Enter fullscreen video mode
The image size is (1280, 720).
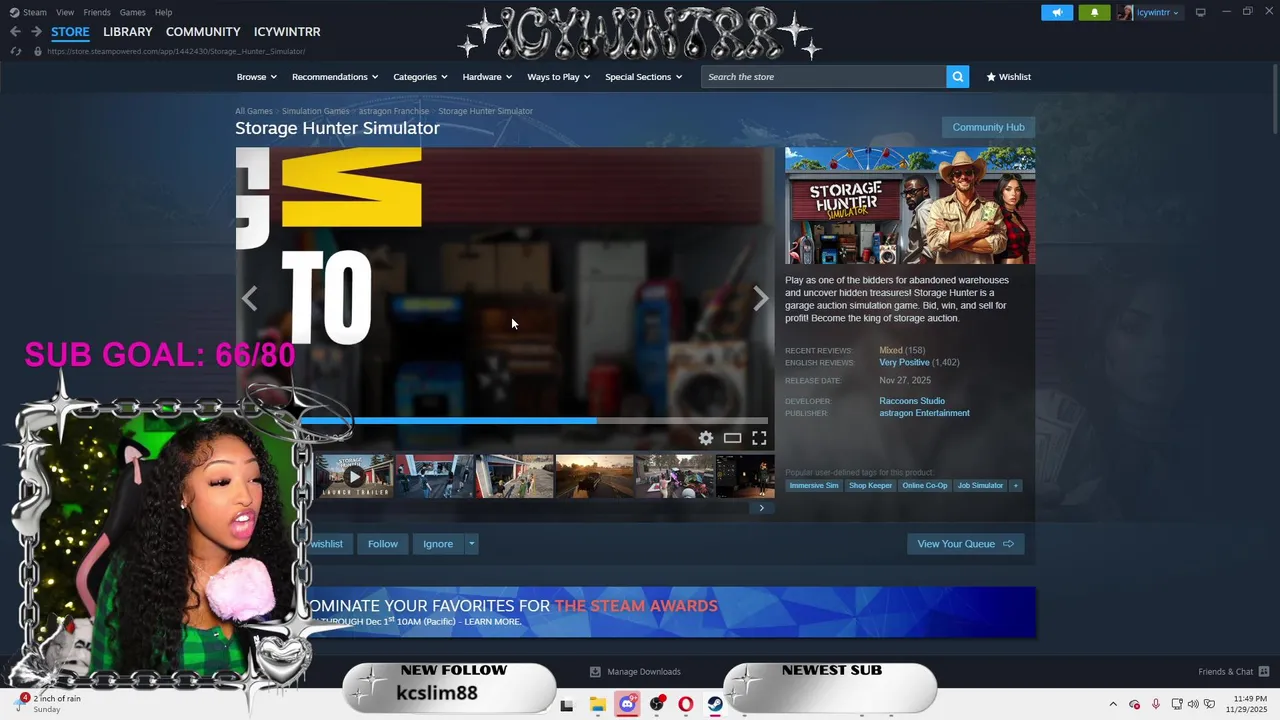[x=759, y=438]
